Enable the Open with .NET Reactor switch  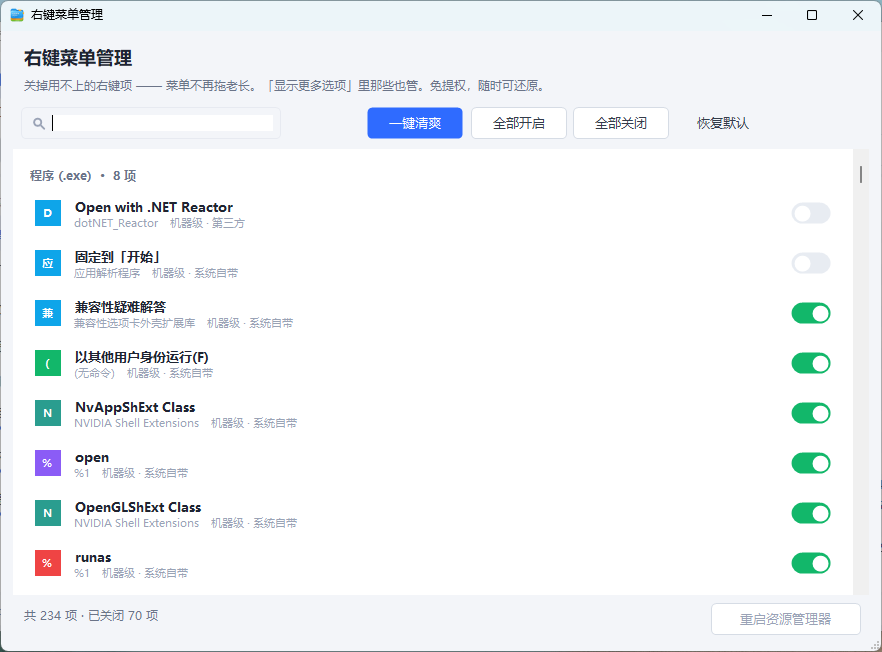811,213
